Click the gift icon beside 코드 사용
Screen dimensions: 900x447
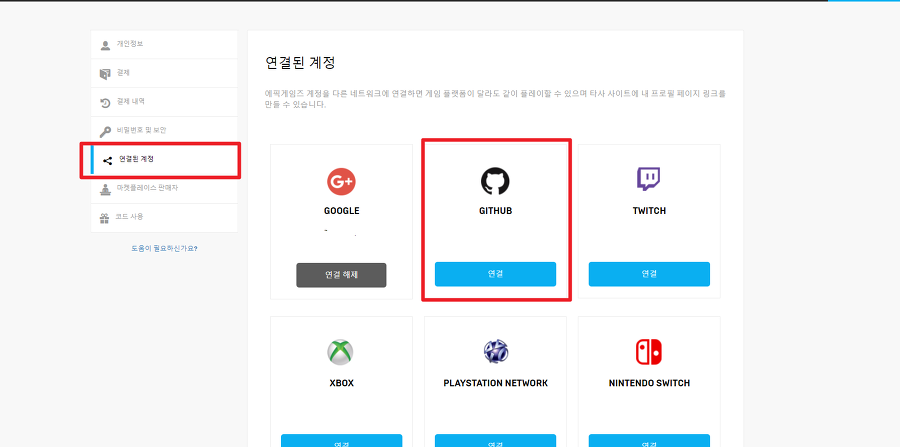click(x=105, y=218)
